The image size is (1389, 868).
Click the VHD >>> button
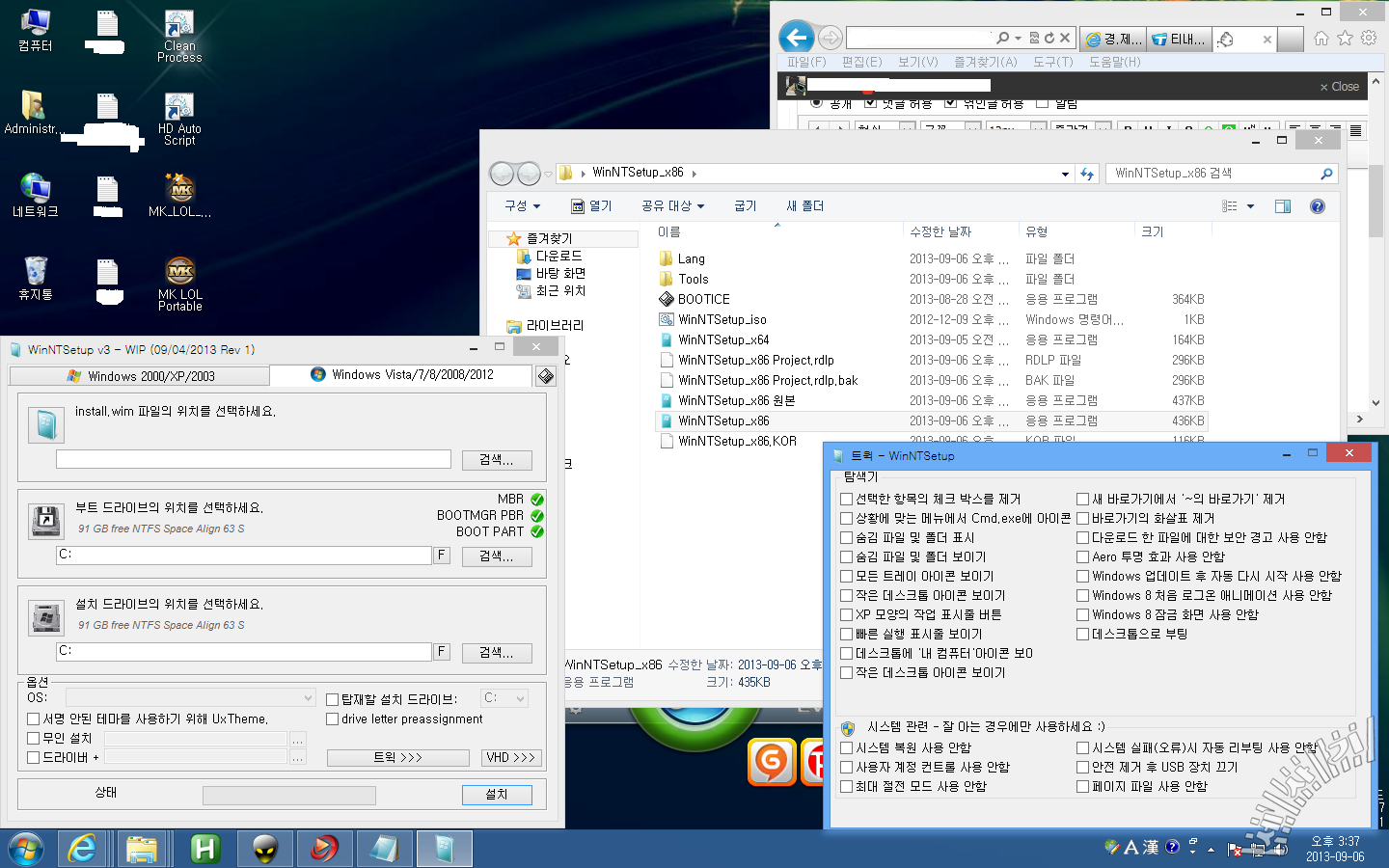[x=511, y=757]
